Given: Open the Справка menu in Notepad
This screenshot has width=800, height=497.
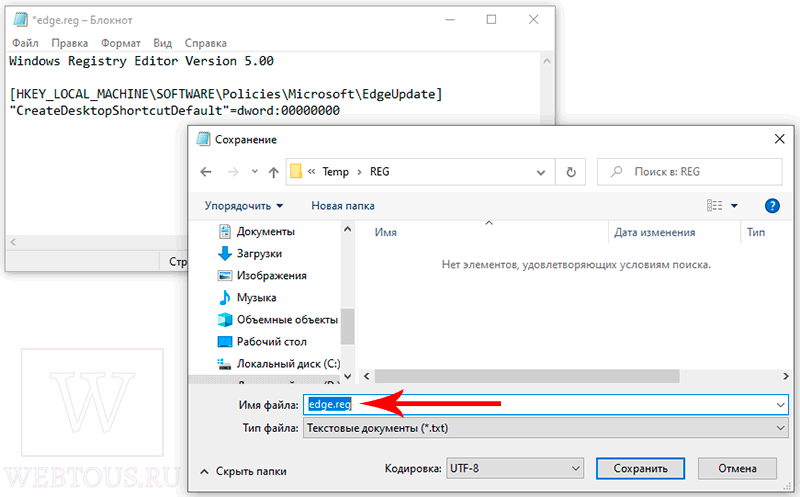Looking at the screenshot, I should tap(206, 43).
